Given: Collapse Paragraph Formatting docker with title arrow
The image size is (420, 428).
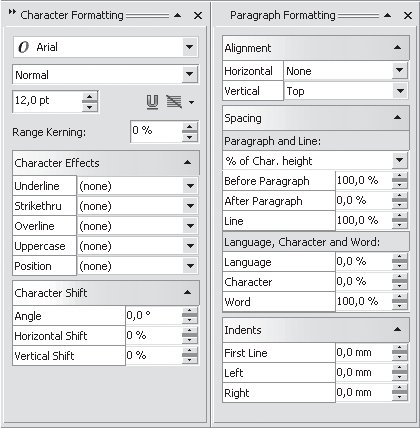Looking at the screenshot, I should pos(387,15).
